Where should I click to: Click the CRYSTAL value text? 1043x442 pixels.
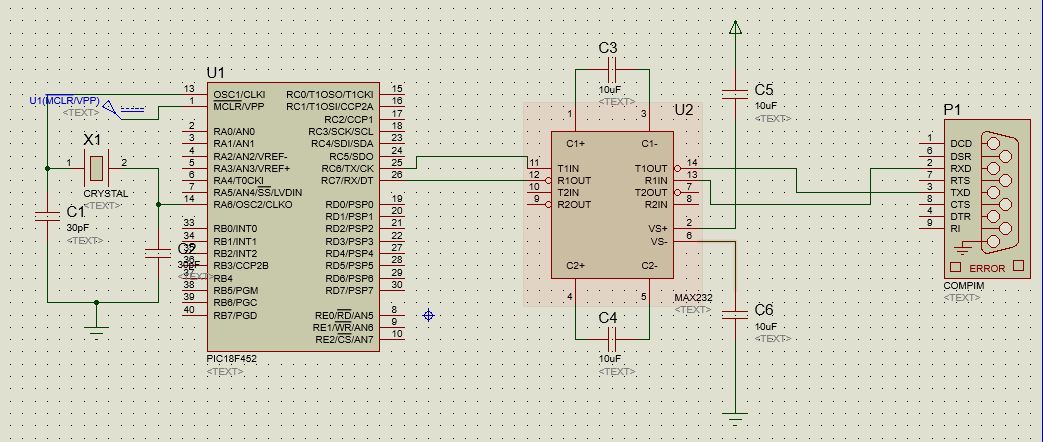(x=106, y=194)
